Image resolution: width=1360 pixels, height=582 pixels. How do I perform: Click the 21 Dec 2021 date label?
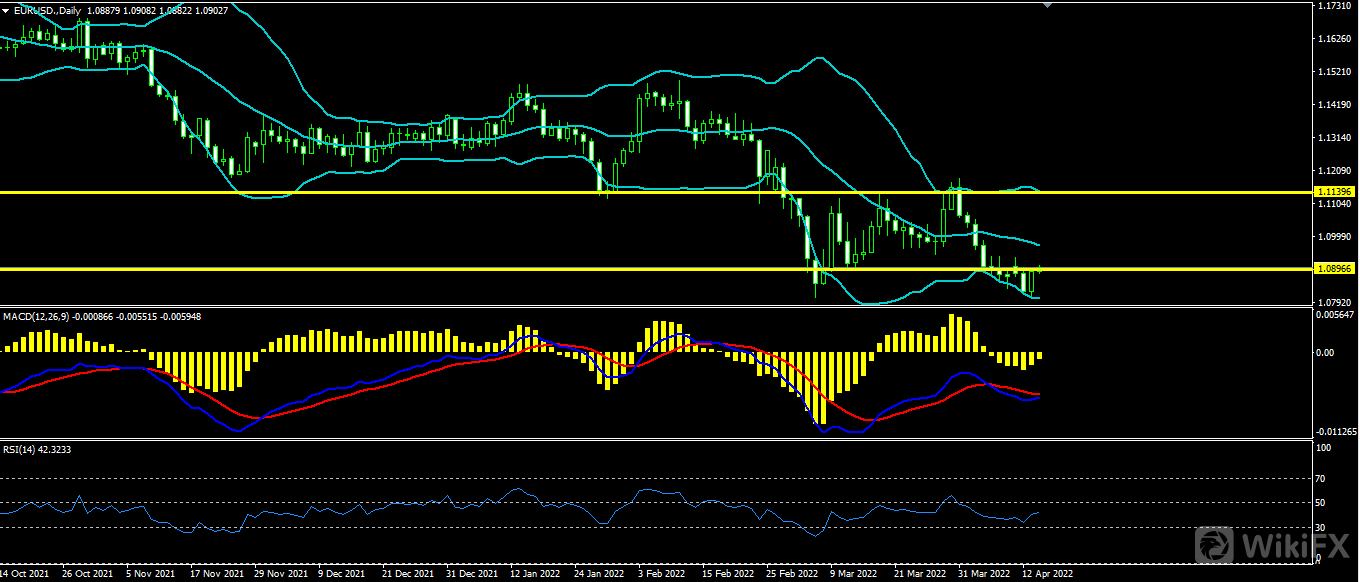[407, 575]
